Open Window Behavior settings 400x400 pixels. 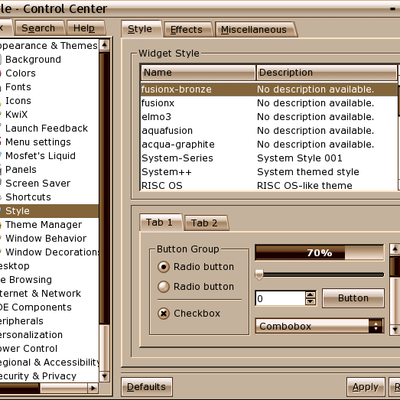[46, 238]
